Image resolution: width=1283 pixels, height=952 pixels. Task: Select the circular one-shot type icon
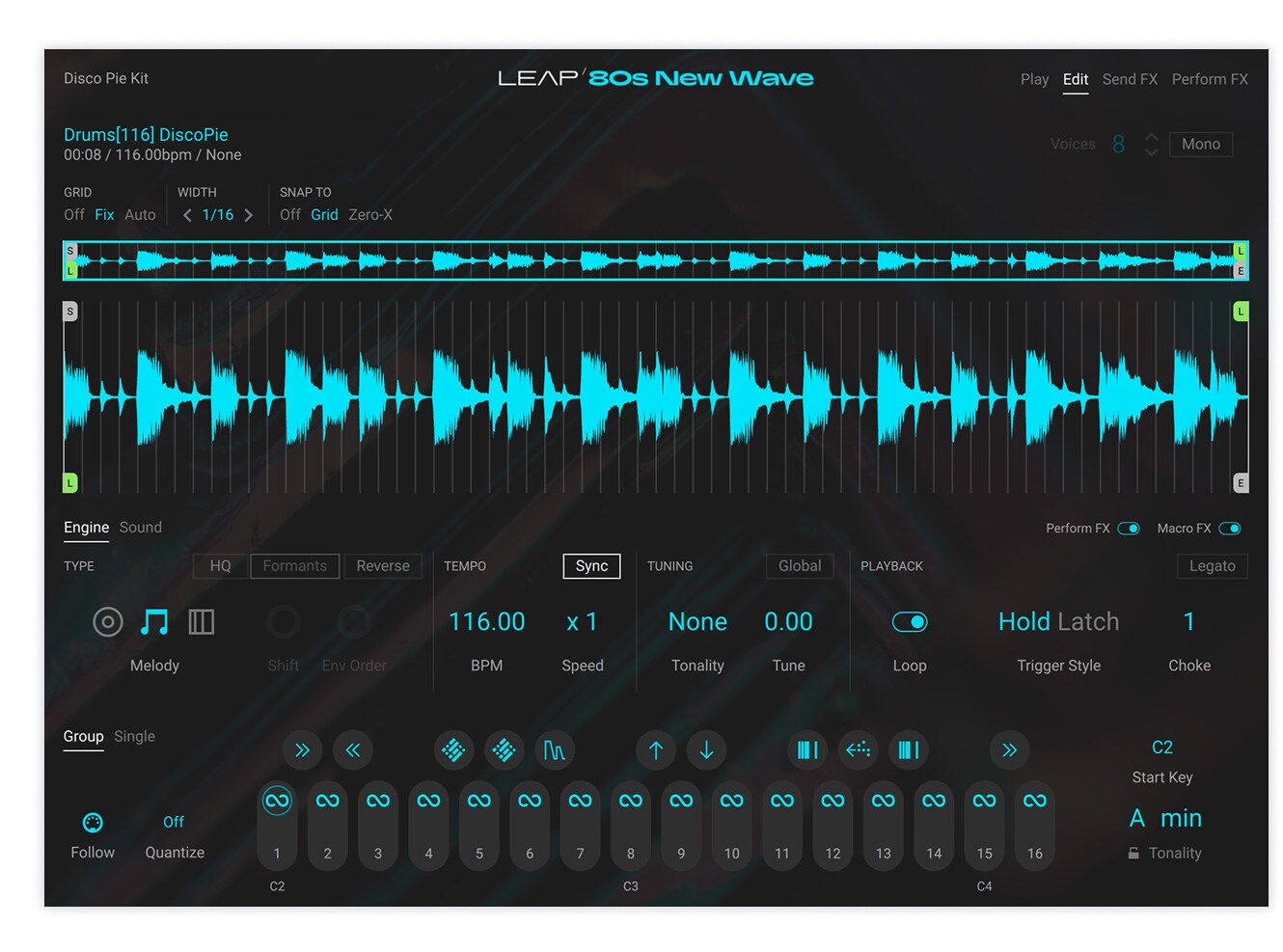pos(108,622)
